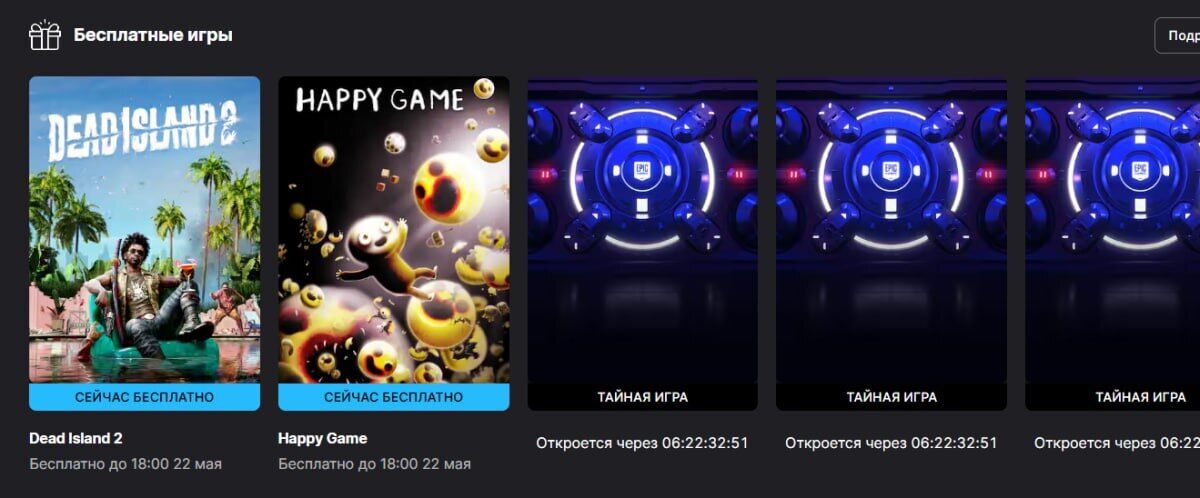Click the HAPPY GAME logo text on cover
The width and height of the screenshot is (1200, 498).
click(x=381, y=99)
